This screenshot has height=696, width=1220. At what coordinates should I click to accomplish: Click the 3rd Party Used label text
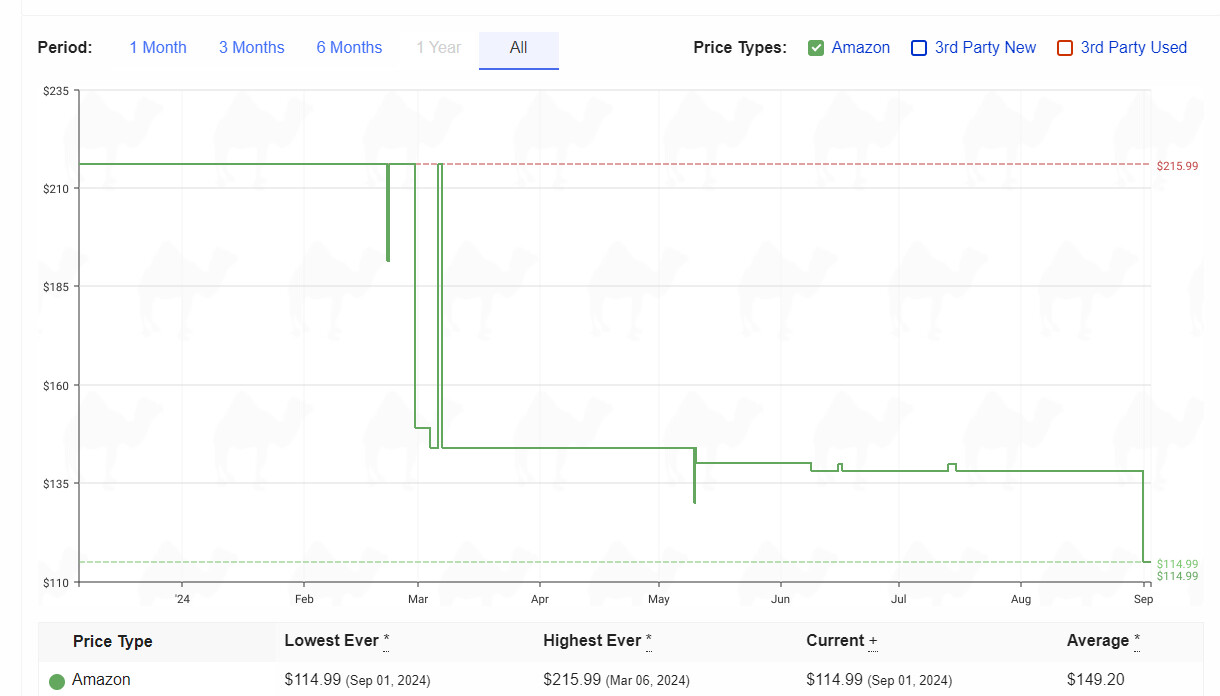[x=1133, y=48]
